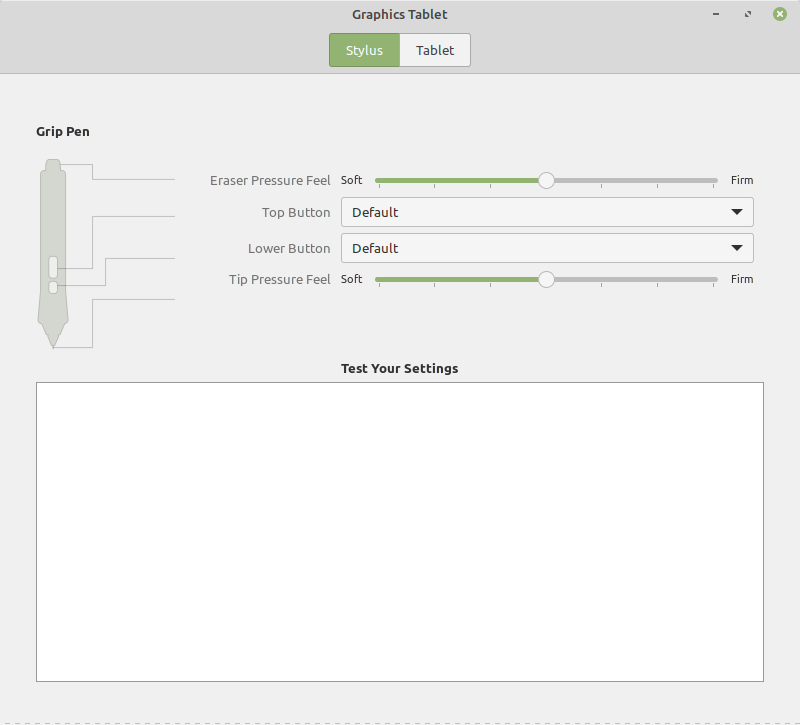
Task: Click the Tip Pressure Feel slider handle
Action: pyautogui.click(x=546, y=279)
